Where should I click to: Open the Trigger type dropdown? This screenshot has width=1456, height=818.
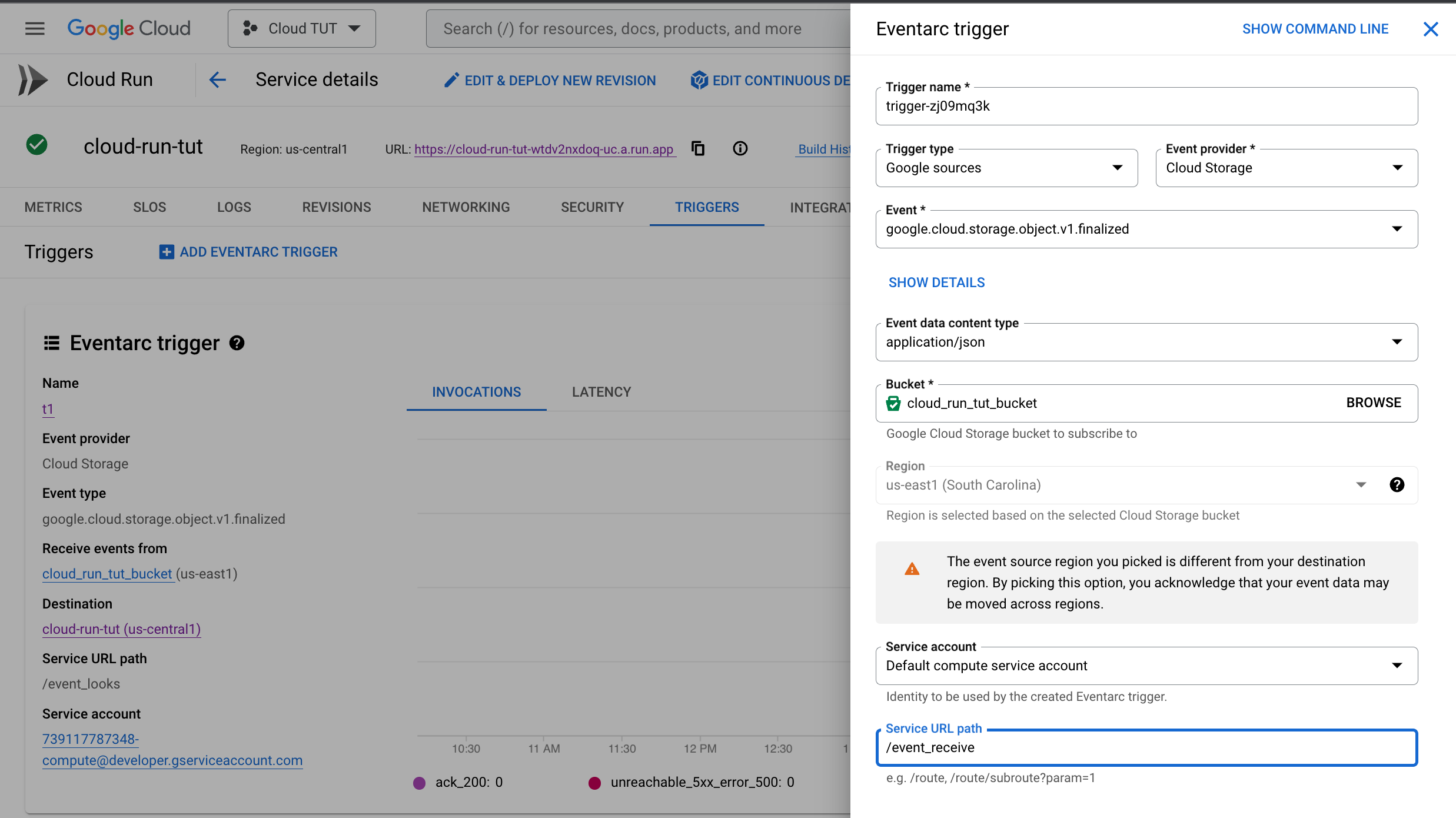pyautogui.click(x=1006, y=168)
